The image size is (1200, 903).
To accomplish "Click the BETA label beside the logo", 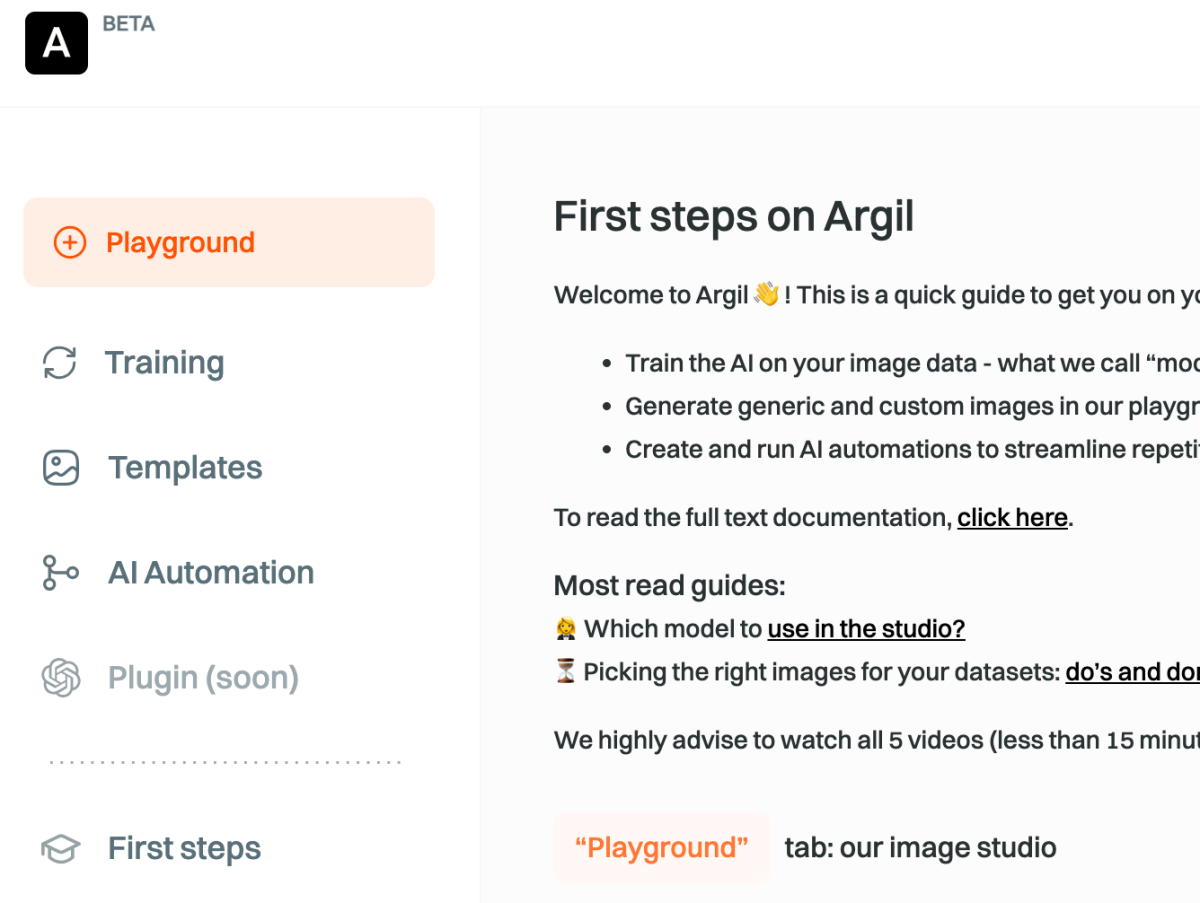I will tap(129, 23).
